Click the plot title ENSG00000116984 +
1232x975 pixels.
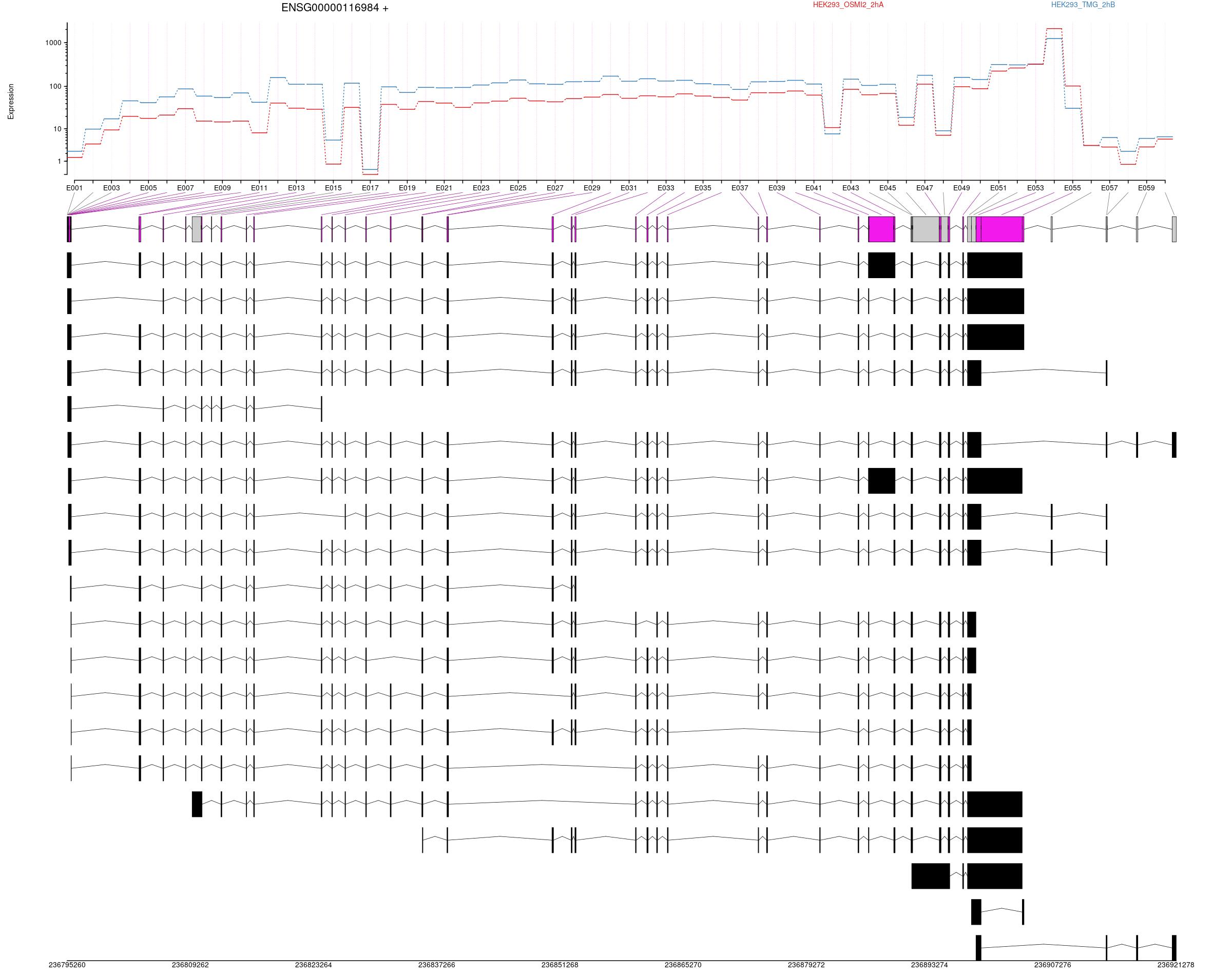click(x=335, y=8)
